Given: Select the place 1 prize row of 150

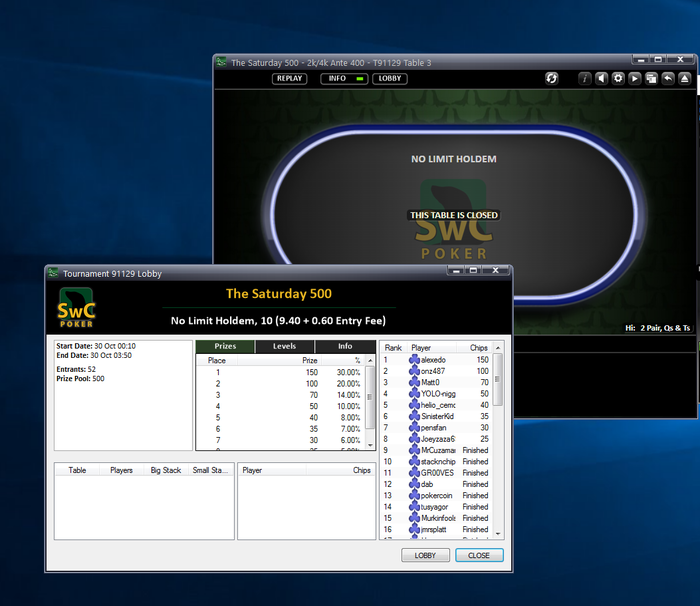Looking at the screenshot, I should tap(281, 372).
